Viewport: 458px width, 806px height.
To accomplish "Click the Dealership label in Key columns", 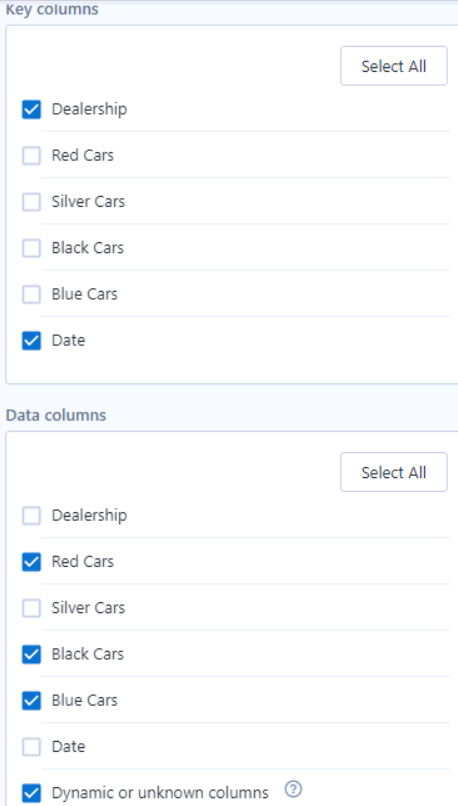I will tap(89, 109).
